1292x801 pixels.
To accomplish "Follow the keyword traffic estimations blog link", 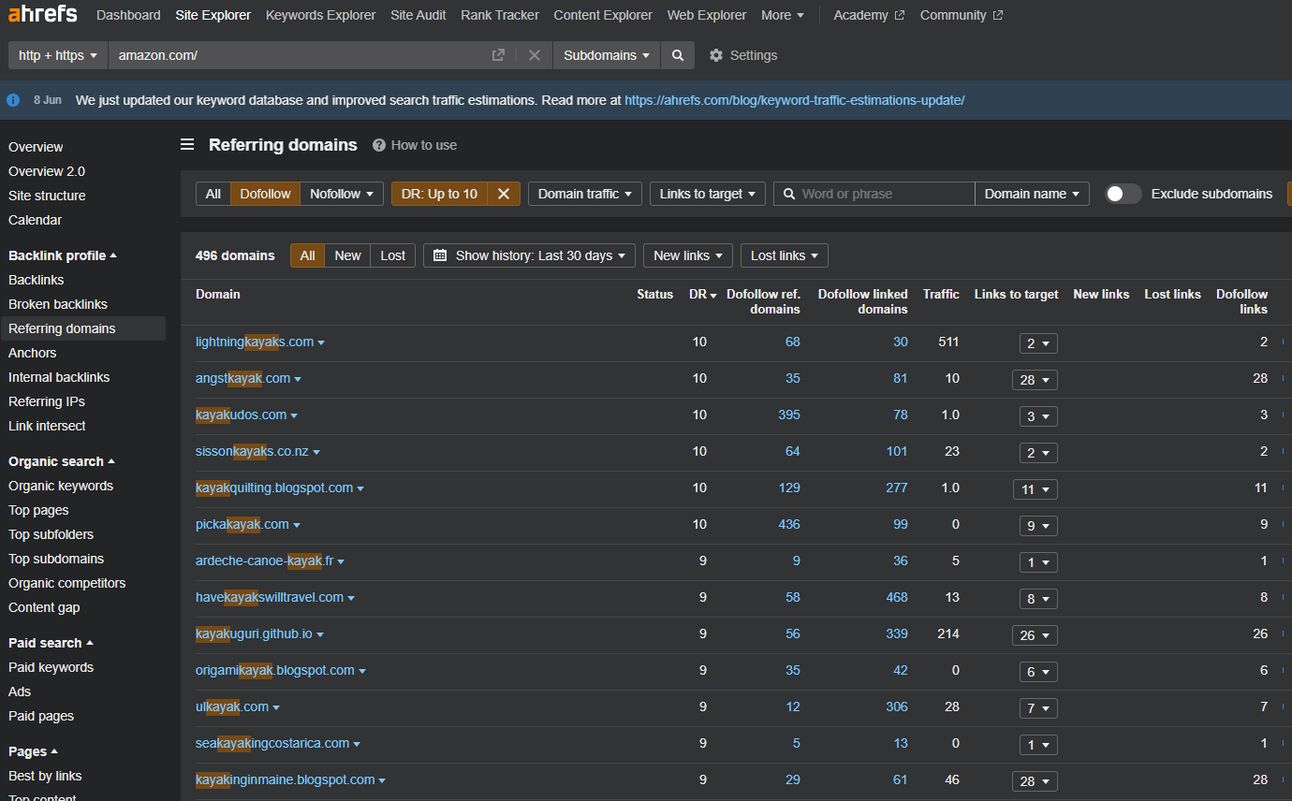I will point(794,100).
